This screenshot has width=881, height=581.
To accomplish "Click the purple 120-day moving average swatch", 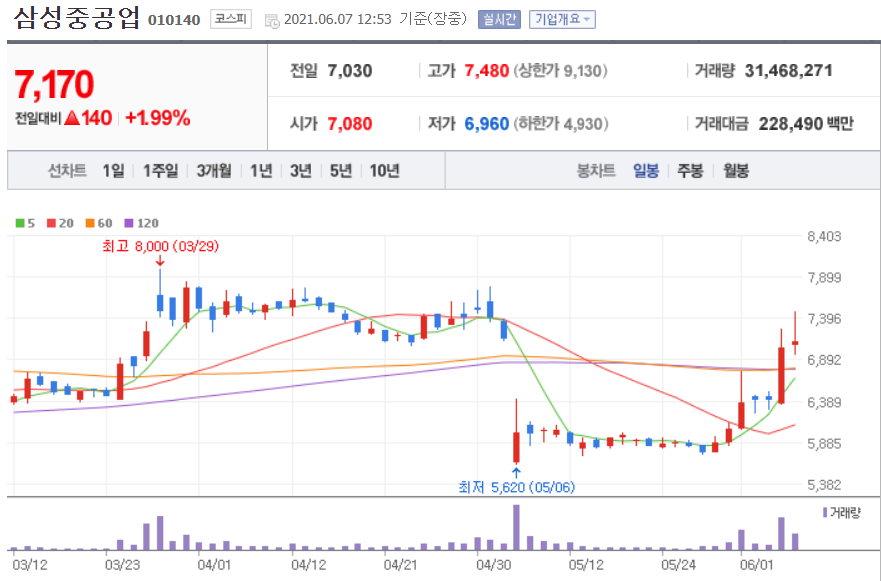I will click(129, 223).
